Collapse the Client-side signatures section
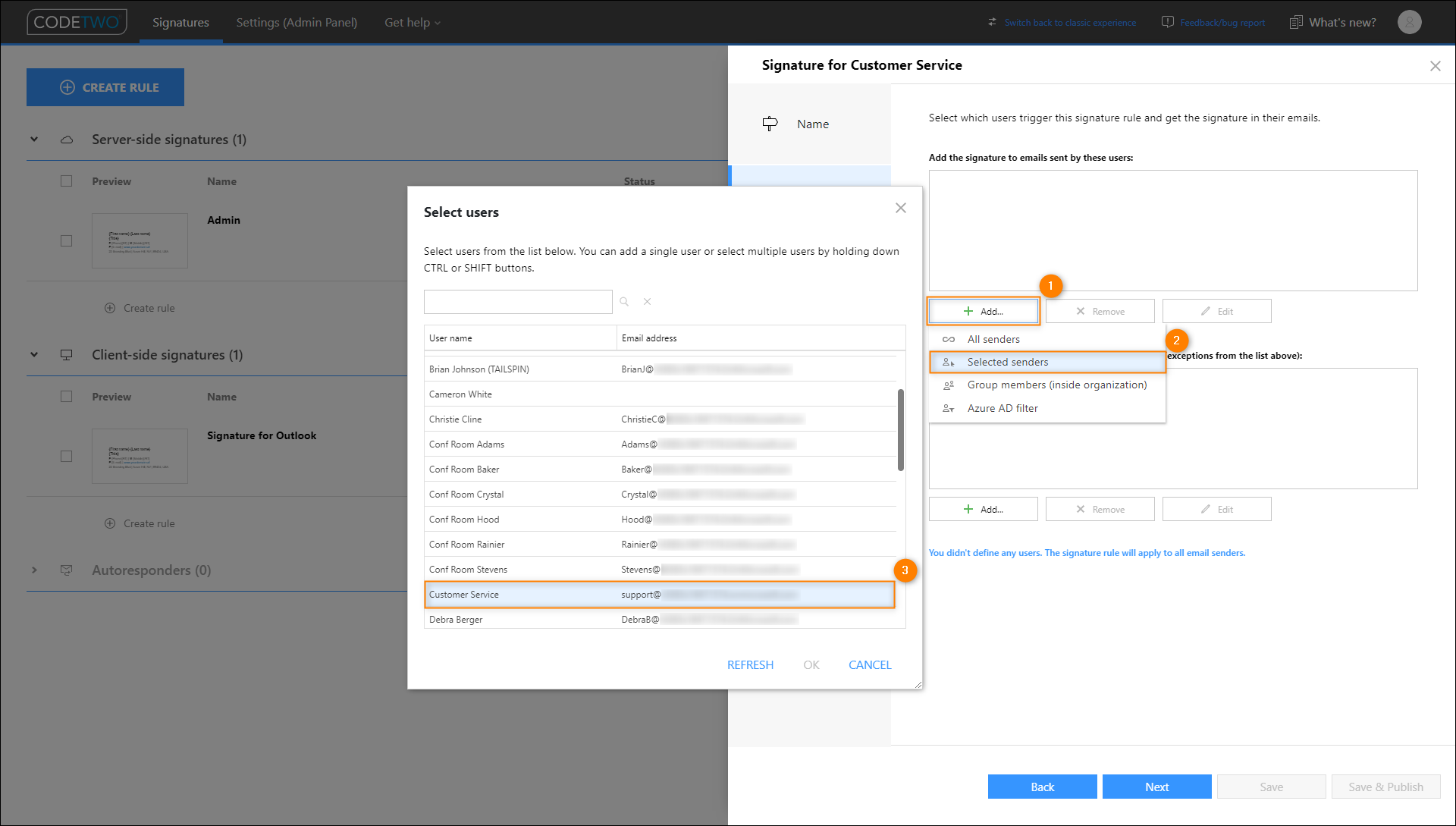Image resolution: width=1456 pixels, height=826 pixels. 34,355
